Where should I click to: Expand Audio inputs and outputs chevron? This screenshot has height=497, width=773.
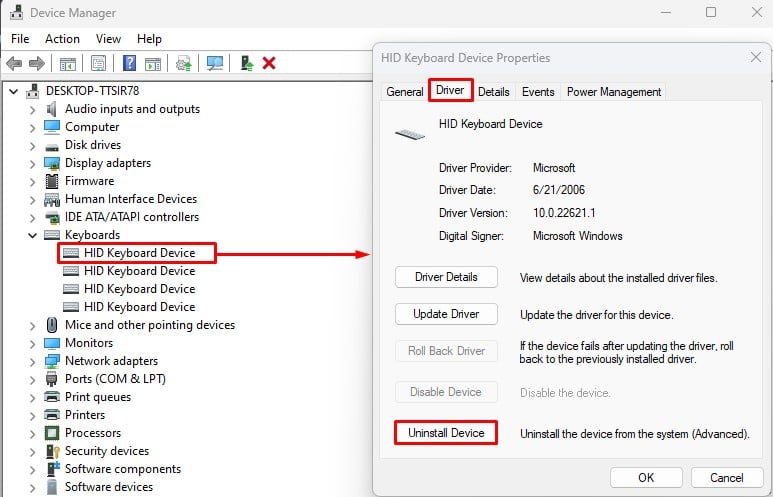33,109
